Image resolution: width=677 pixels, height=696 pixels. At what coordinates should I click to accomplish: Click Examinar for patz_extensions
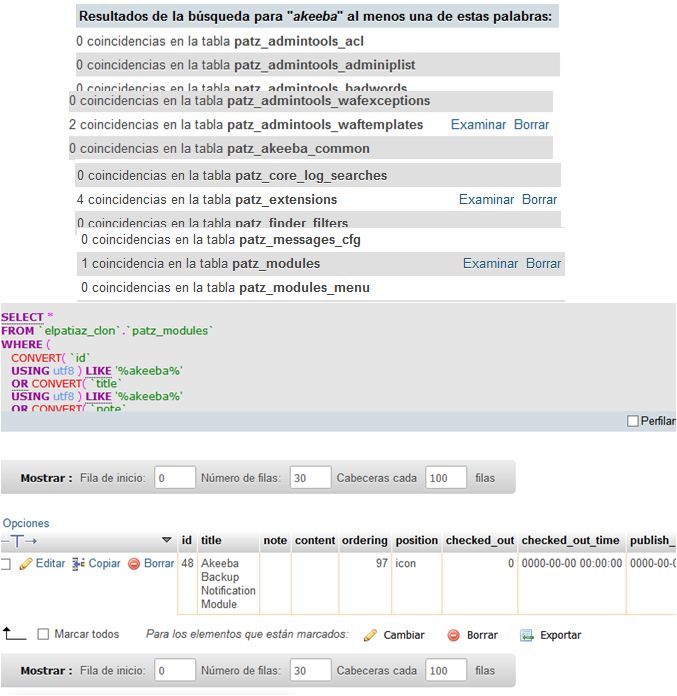pyautogui.click(x=486, y=200)
